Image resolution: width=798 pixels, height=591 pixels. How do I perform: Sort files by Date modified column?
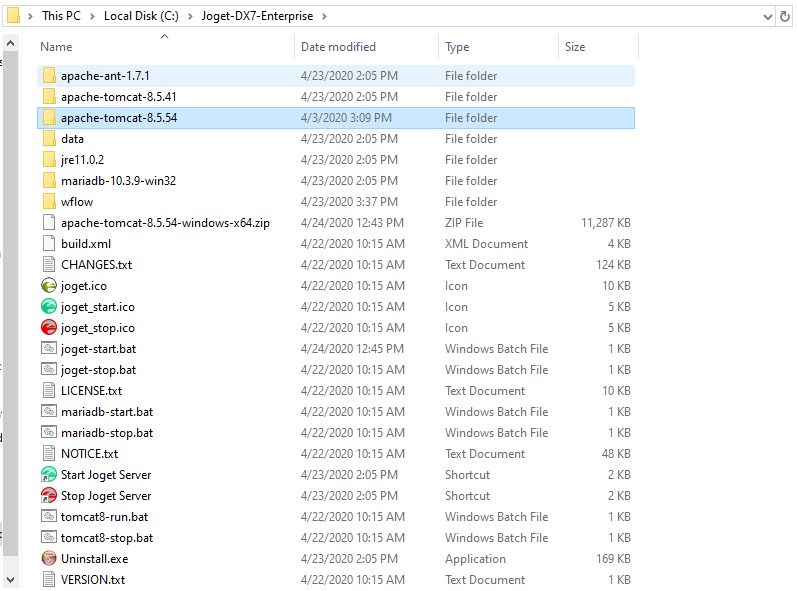[x=338, y=47]
